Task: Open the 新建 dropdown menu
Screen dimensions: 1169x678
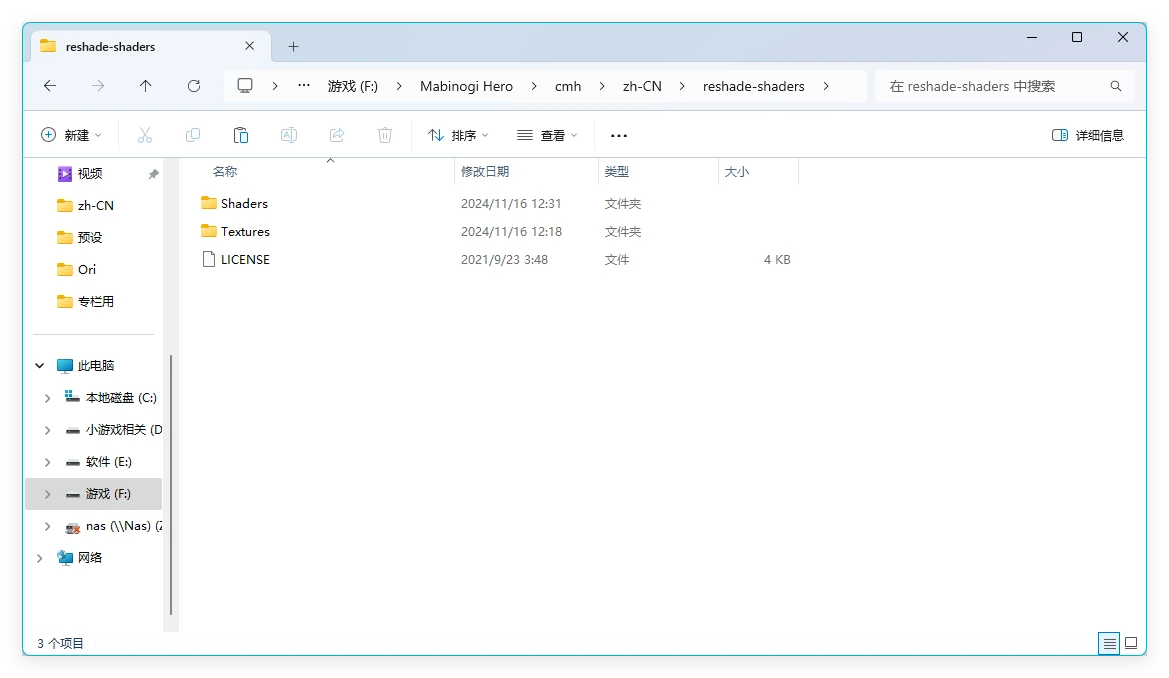Action: pos(71,135)
